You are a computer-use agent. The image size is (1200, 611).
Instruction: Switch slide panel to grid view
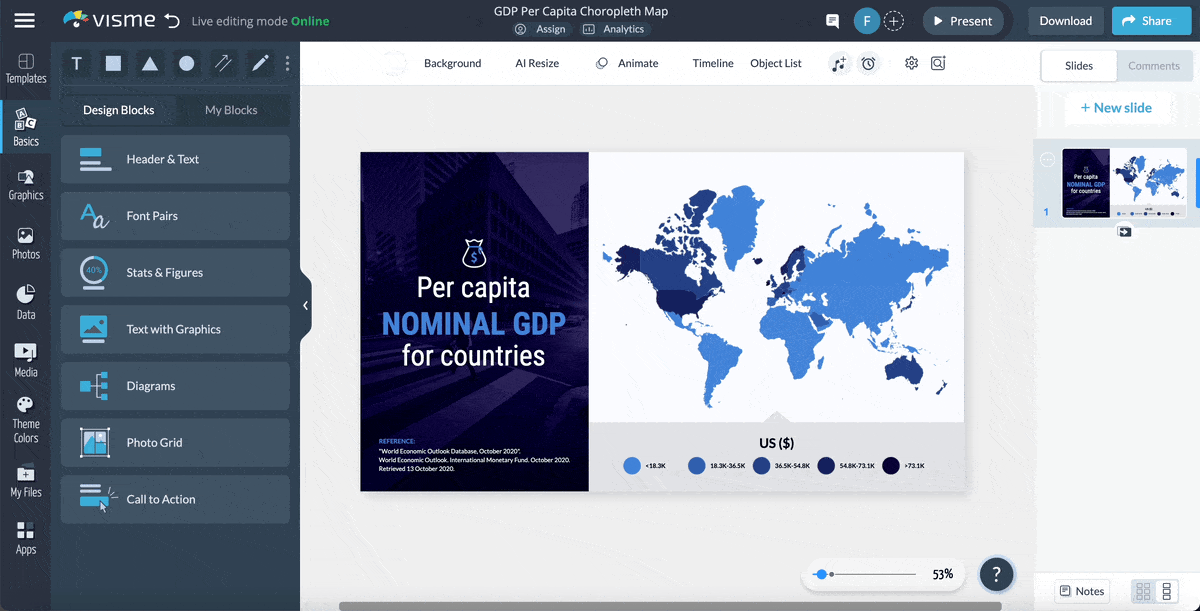pos(1143,591)
